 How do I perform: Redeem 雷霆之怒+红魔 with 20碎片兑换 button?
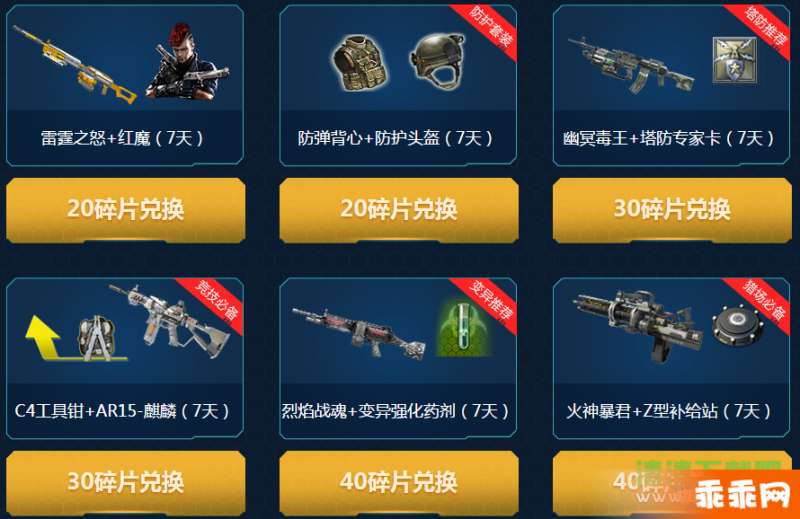coord(126,209)
